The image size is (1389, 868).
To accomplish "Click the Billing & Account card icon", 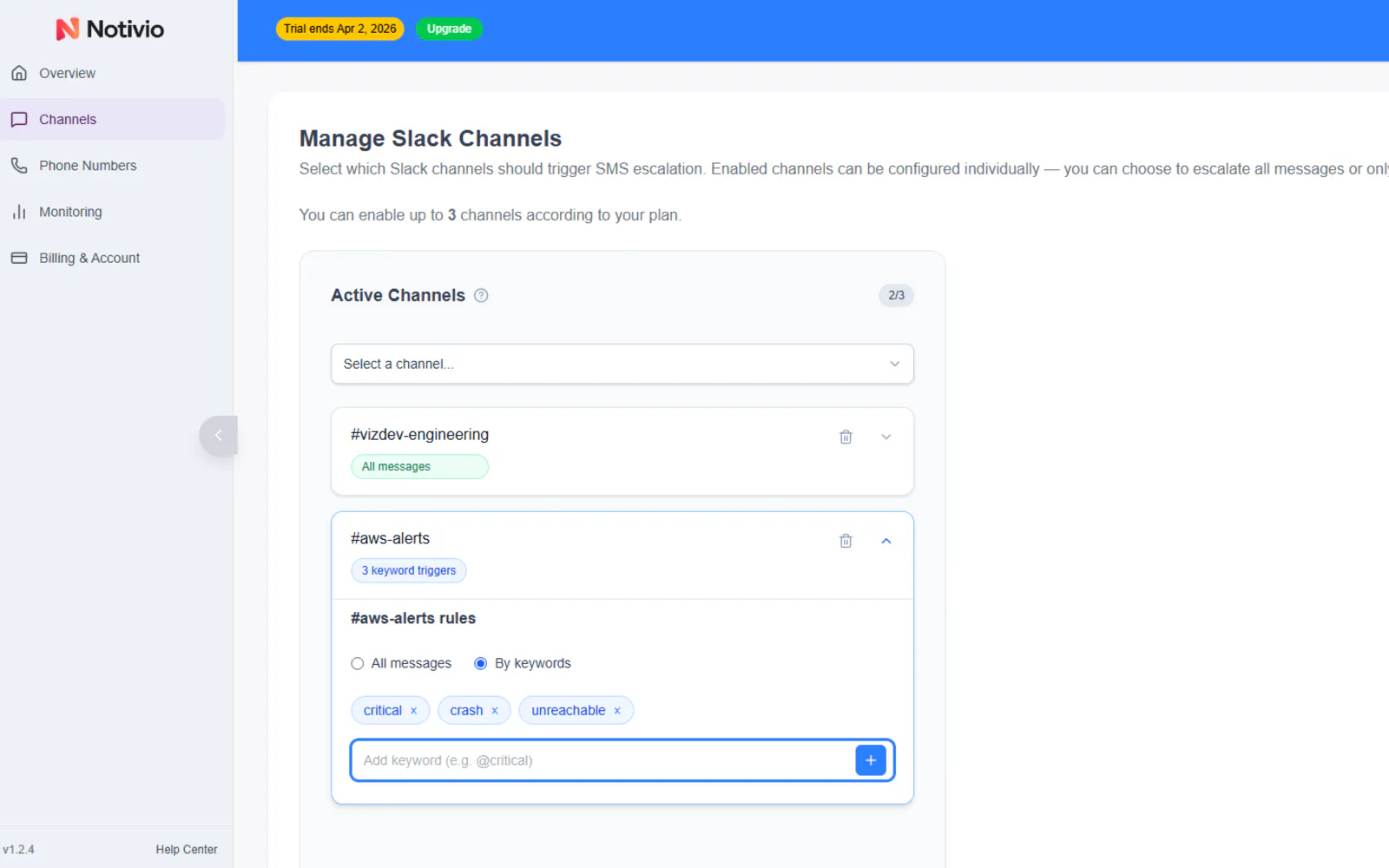I will pyautogui.click(x=19, y=258).
